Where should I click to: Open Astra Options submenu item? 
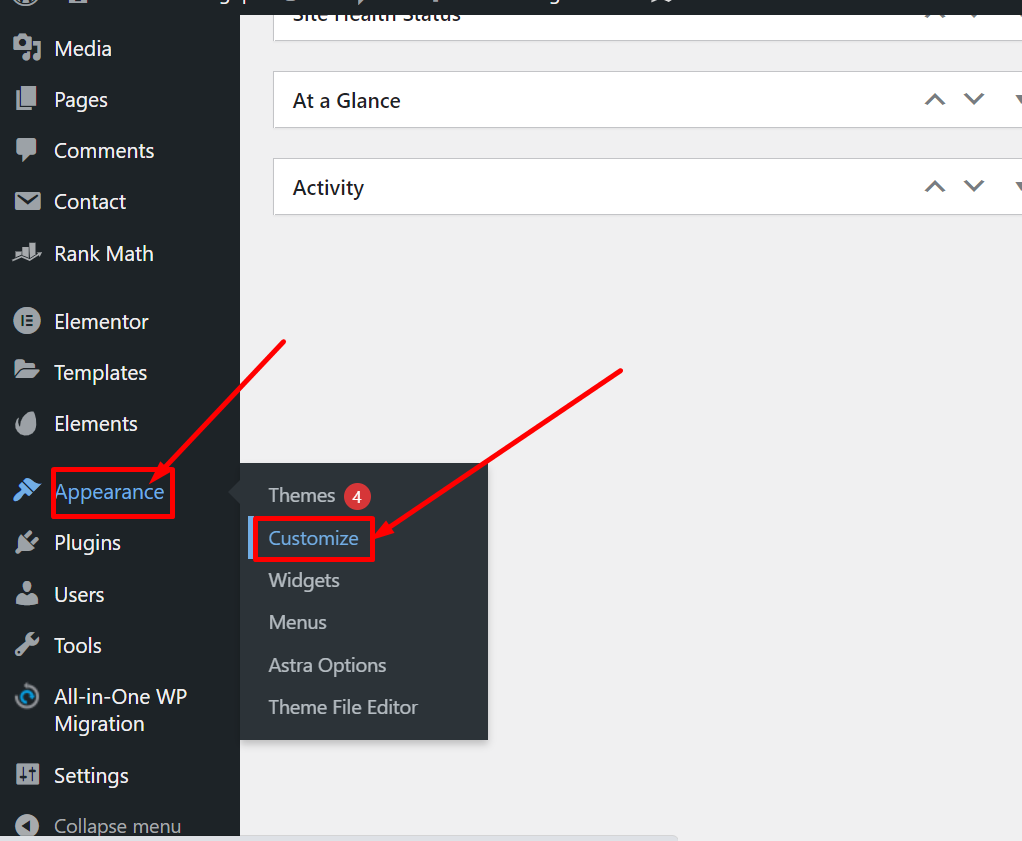tap(327, 666)
